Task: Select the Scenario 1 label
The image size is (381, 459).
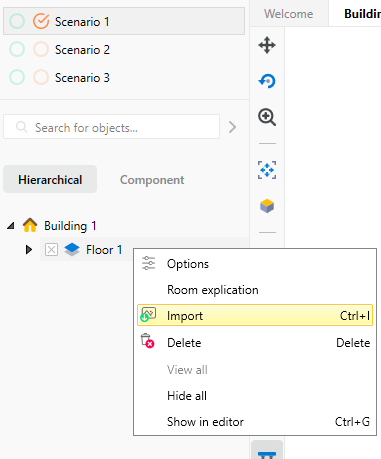Action: pos(82,22)
